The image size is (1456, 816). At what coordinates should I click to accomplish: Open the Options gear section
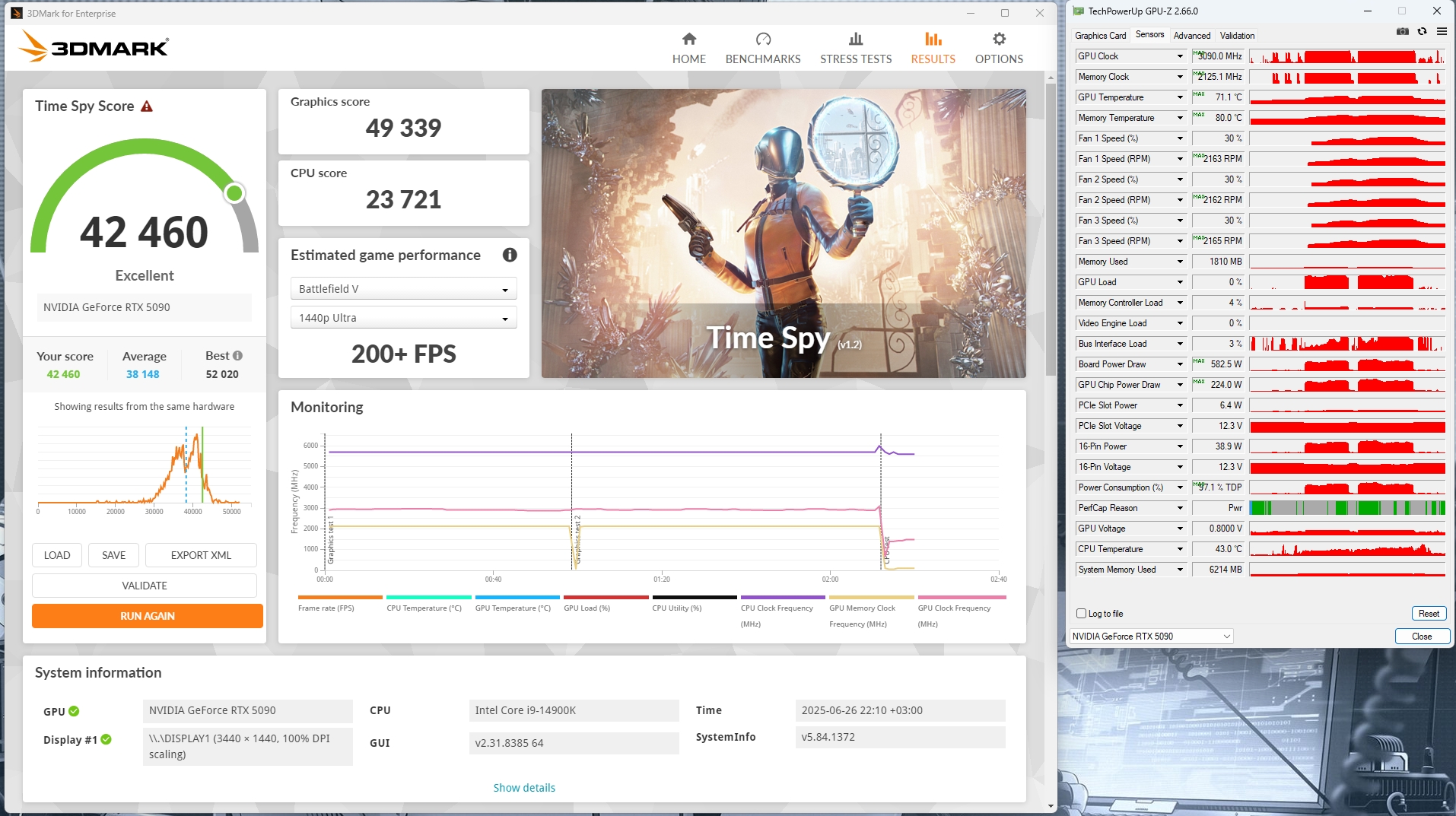coord(999,48)
